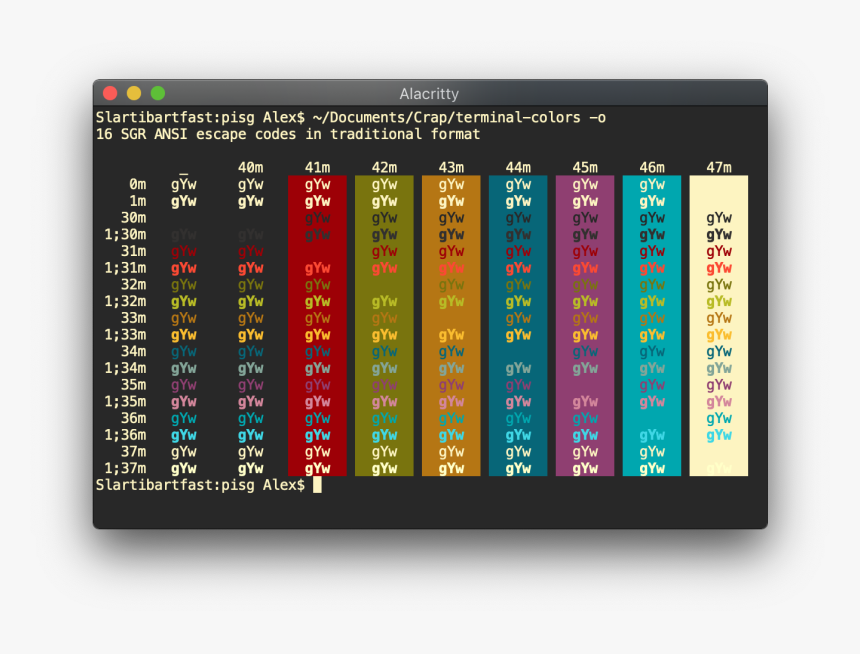Click the 30m row label

coord(134,218)
